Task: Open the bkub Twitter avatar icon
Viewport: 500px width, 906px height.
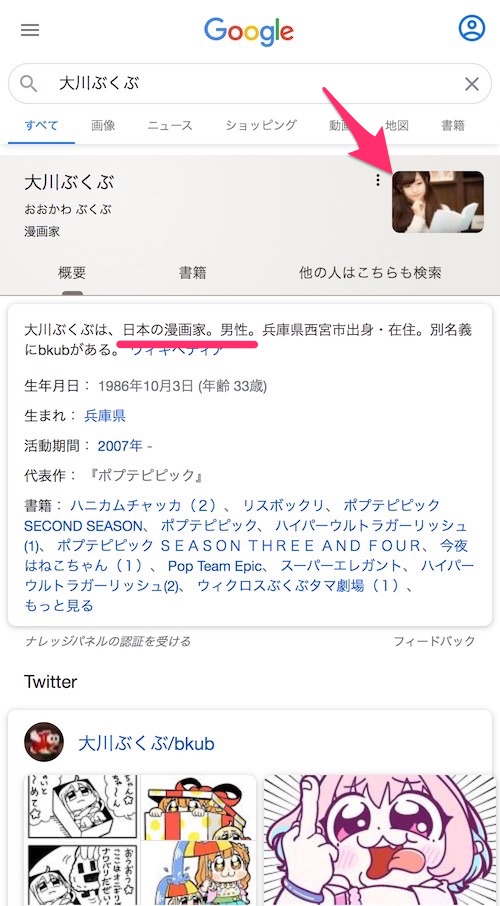Action: coord(44,742)
